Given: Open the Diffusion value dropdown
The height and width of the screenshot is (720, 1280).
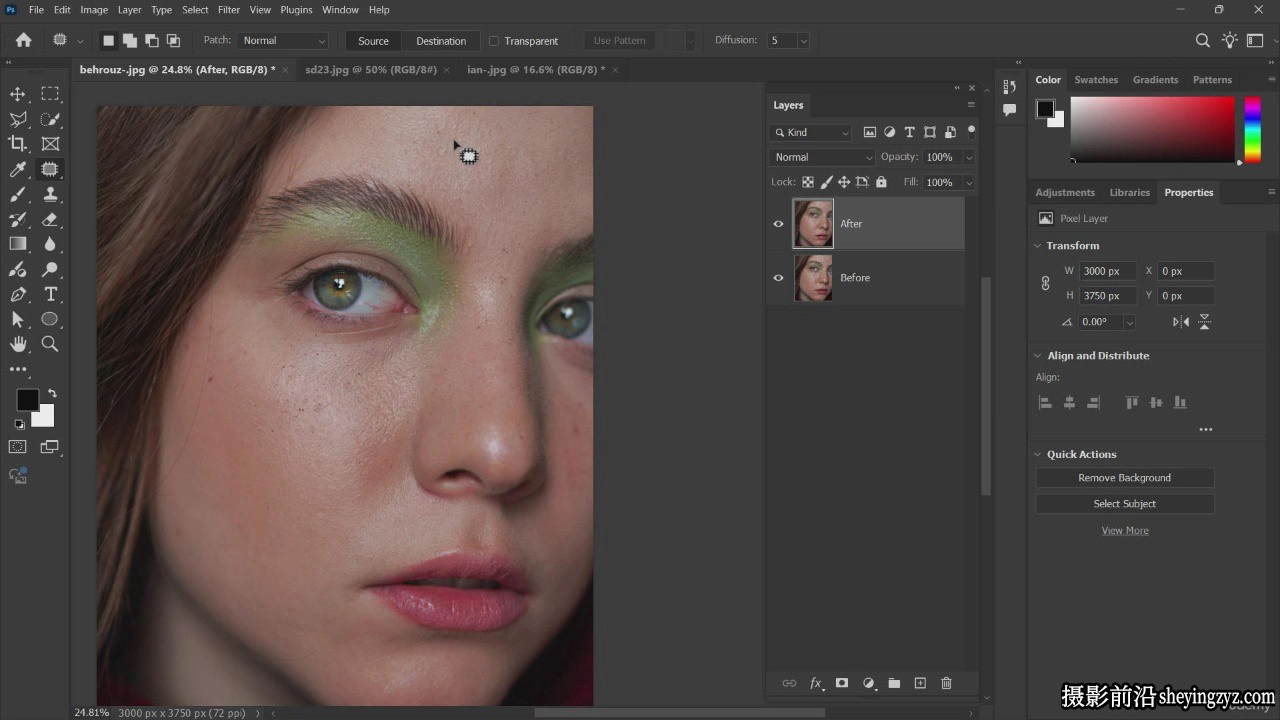Looking at the screenshot, I should point(803,41).
